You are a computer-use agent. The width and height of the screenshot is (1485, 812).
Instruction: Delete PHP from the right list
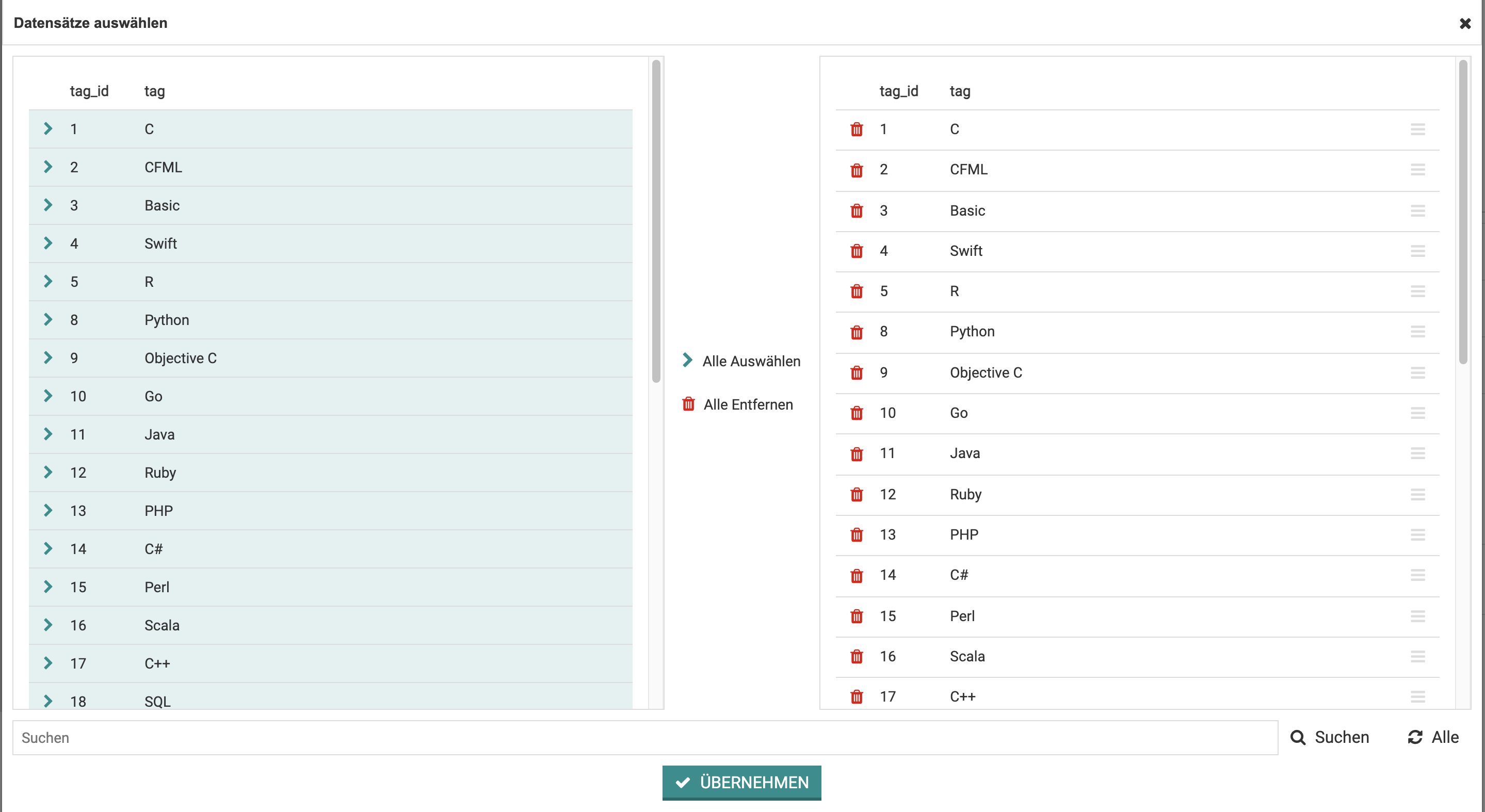[857, 535]
